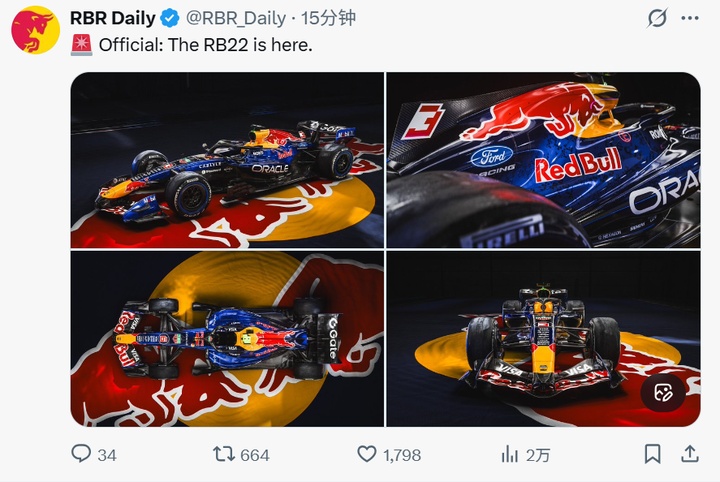Open the side-view RB22 car photo

[227, 160]
